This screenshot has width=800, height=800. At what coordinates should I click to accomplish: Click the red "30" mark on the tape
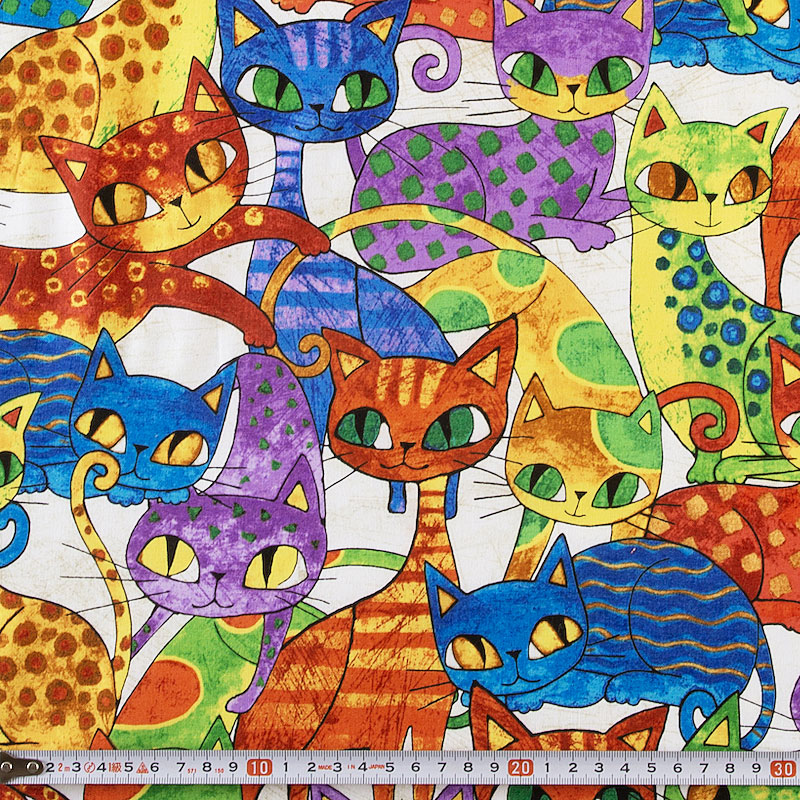coord(783,768)
